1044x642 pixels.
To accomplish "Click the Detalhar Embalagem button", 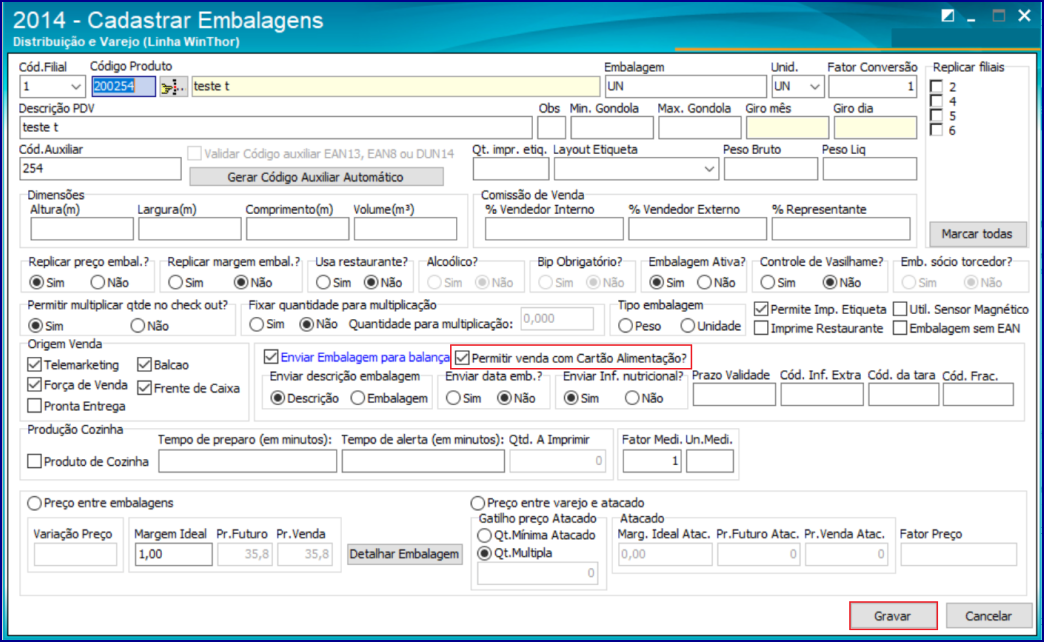I will click(x=404, y=554).
